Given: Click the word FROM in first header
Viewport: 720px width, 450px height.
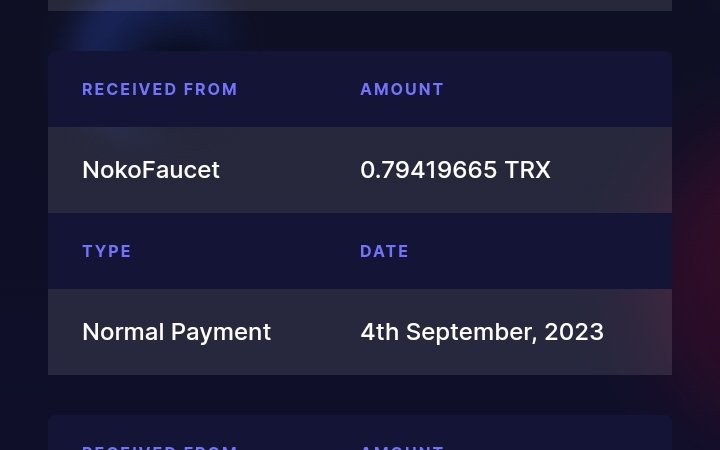Looking at the screenshot, I should pos(210,89).
